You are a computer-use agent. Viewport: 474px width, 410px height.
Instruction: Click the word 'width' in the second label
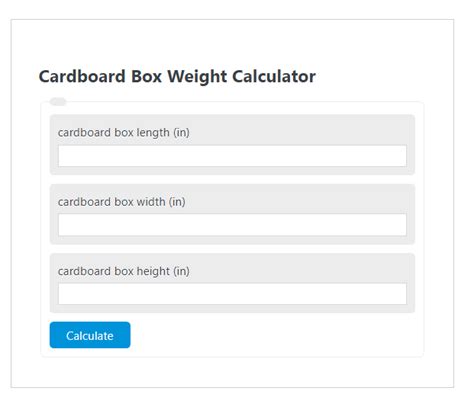[x=151, y=202]
